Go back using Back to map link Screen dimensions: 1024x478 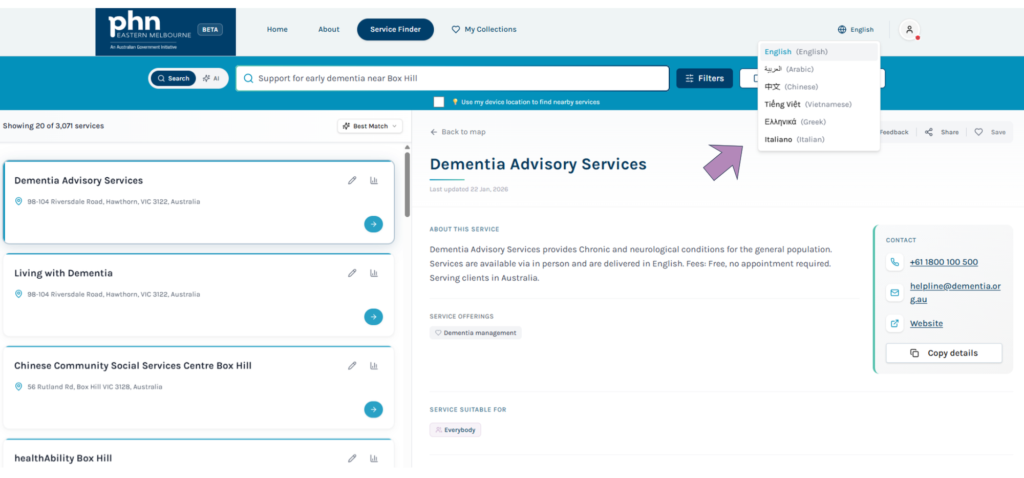pyautogui.click(x=458, y=132)
